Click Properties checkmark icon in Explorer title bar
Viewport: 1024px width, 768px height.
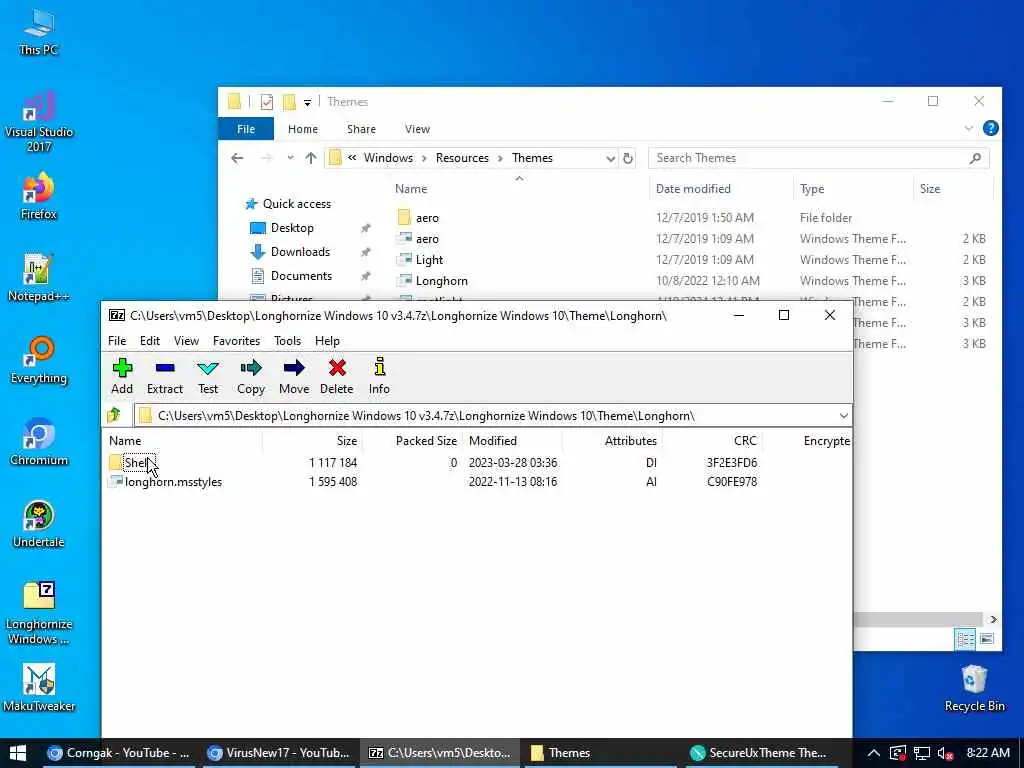(266, 102)
